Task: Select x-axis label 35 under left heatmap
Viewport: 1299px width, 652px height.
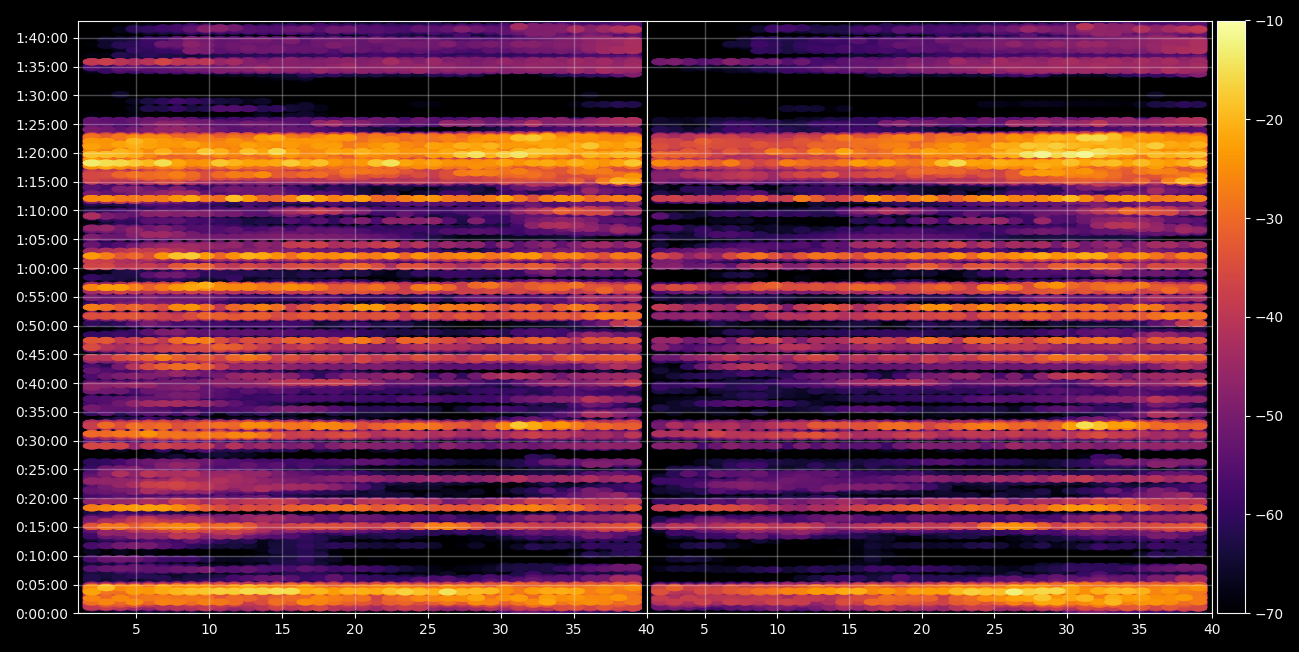Action: point(573,629)
